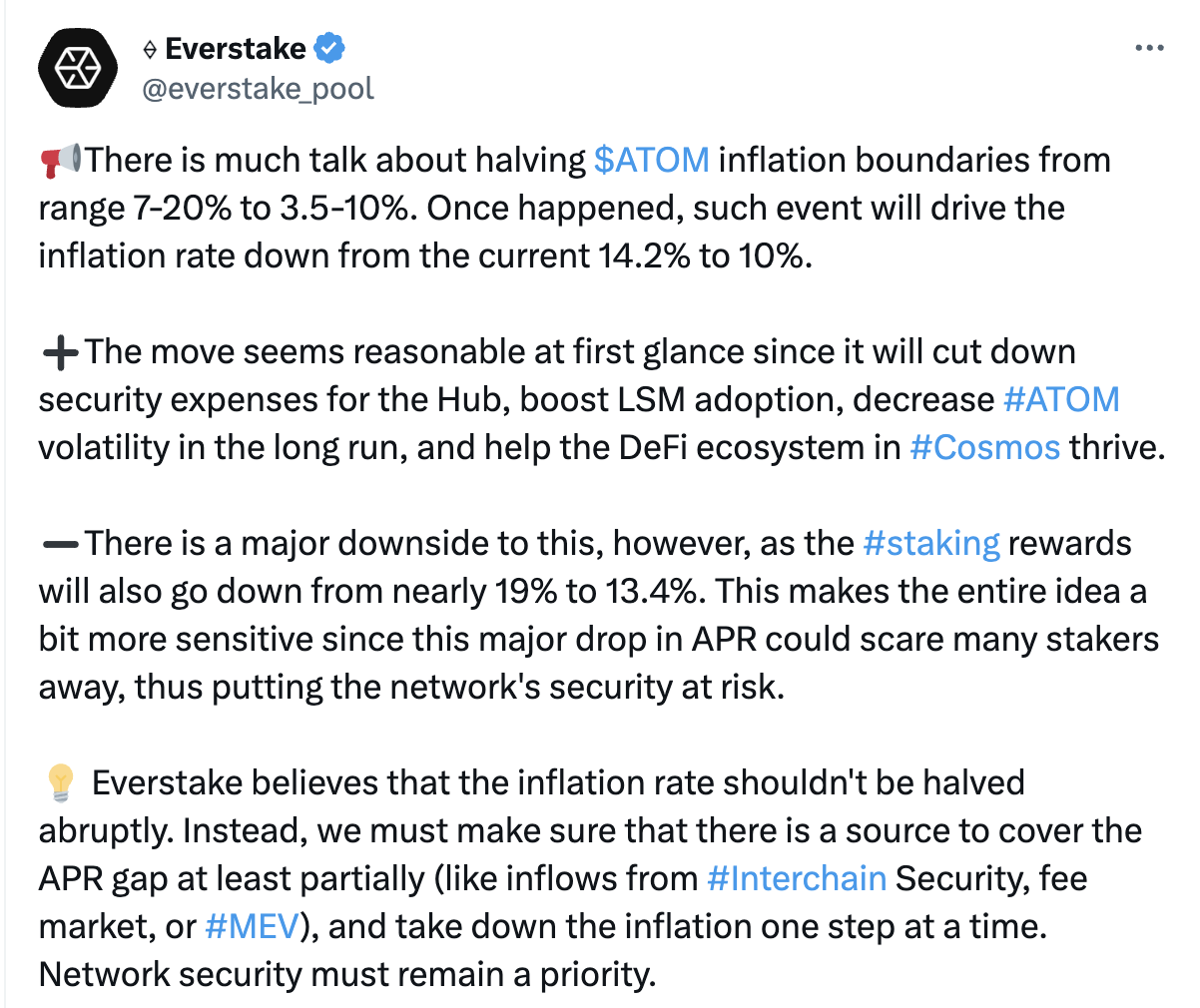Click the Everstake profile avatar
The width and height of the screenshot is (1200, 1008).
click(77, 68)
